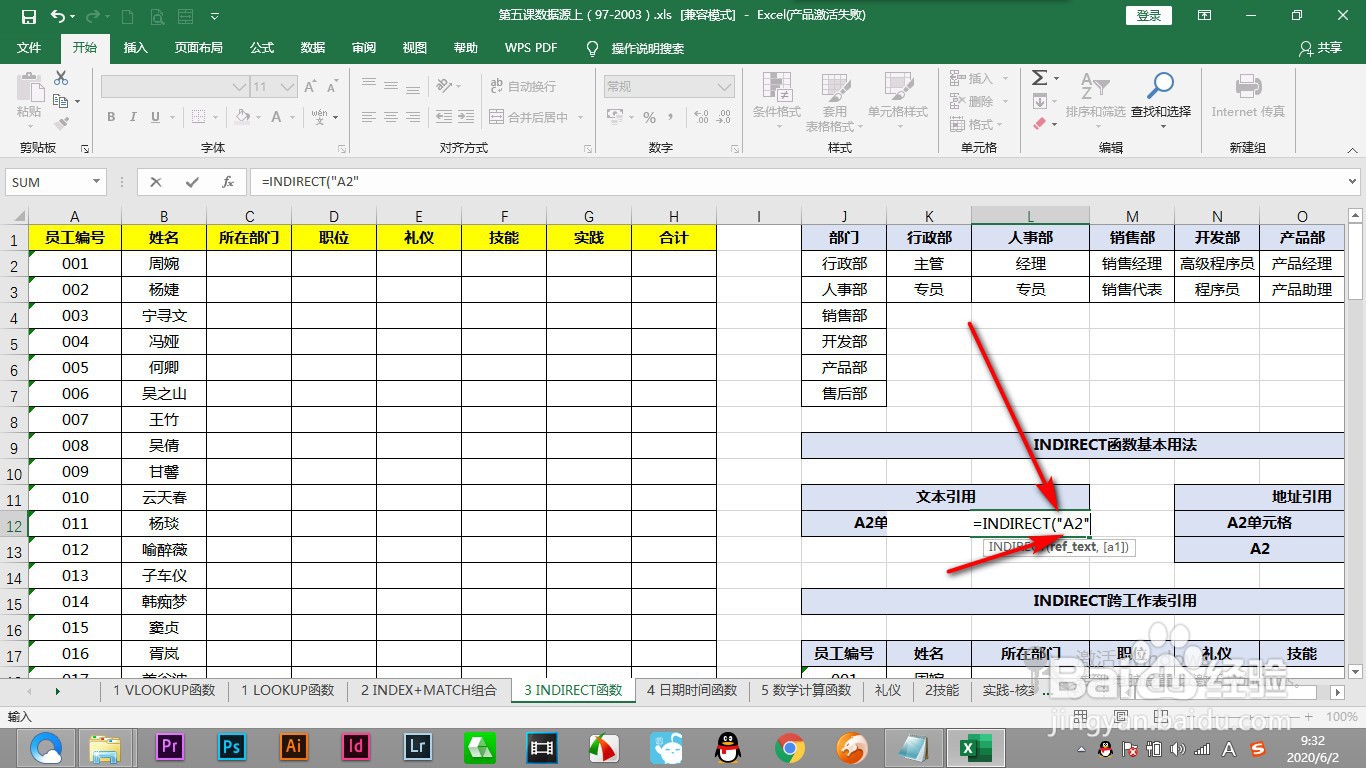Screen dimensions: 1366x768
Task: Open the 1 VLOOKUP函数 sheet tab
Action: 164,690
